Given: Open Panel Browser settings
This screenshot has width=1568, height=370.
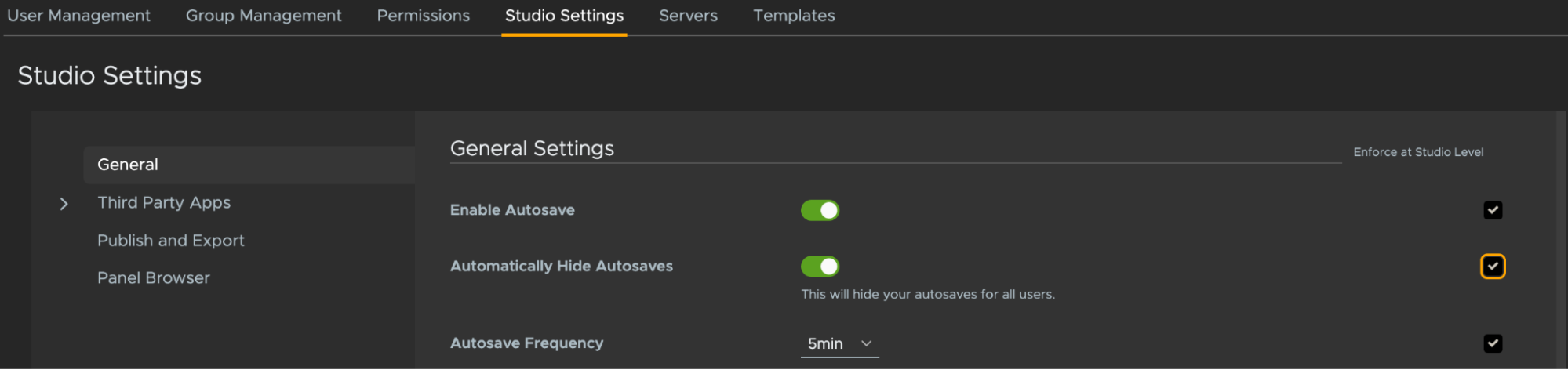Looking at the screenshot, I should coord(154,278).
